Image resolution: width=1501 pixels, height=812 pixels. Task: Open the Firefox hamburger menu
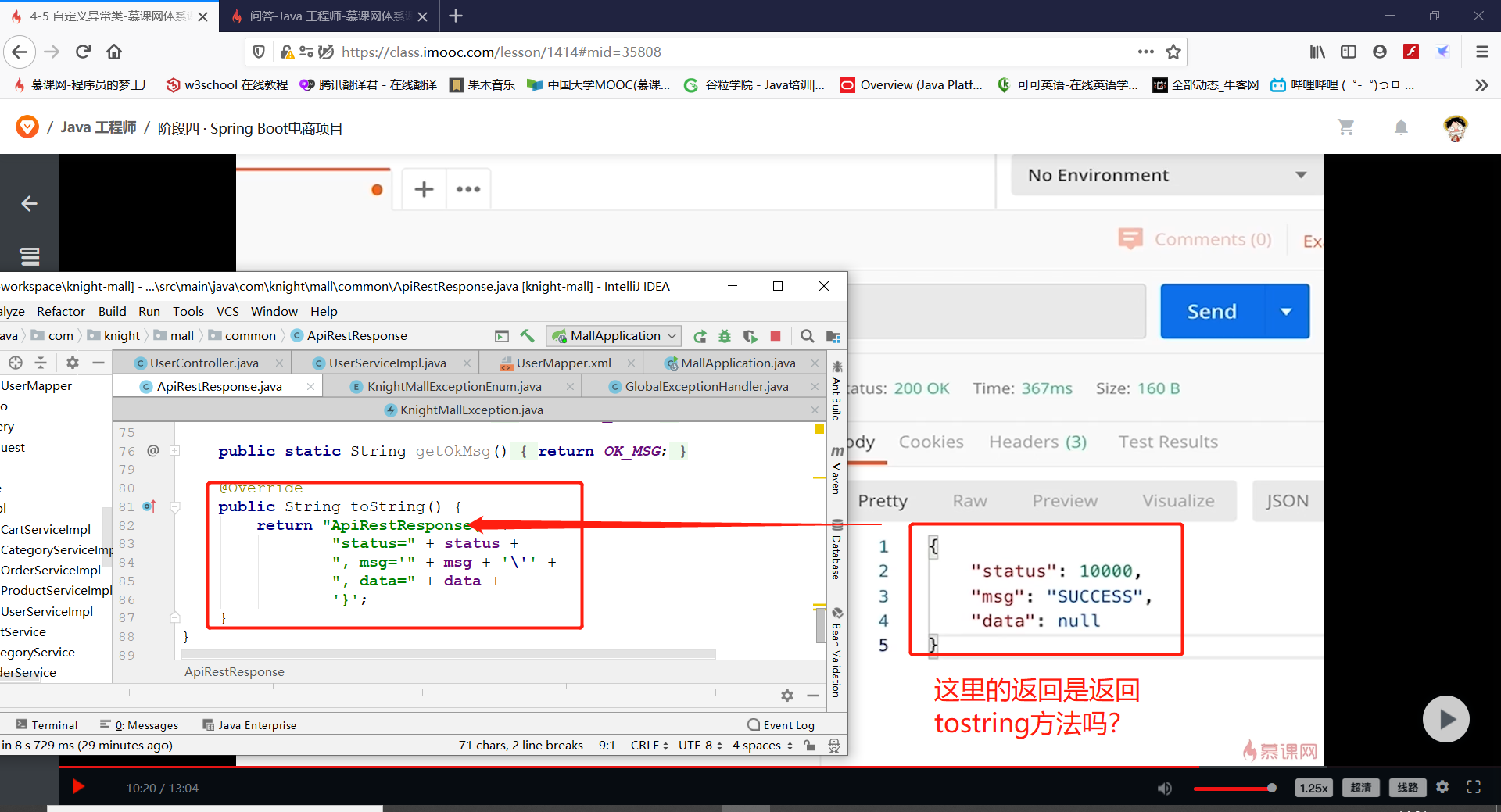pyautogui.click(x=1481, y=52)
